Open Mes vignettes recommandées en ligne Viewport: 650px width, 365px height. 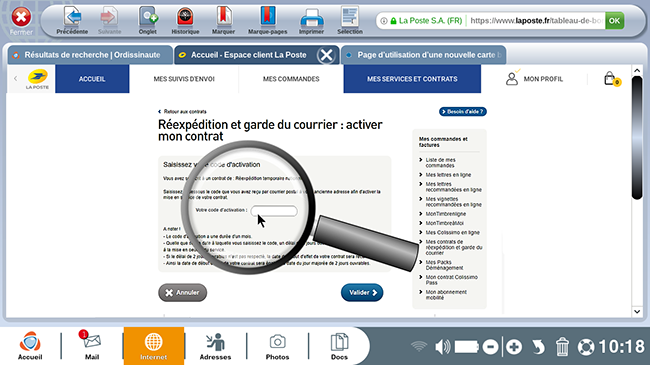click(x=454, y=202)
